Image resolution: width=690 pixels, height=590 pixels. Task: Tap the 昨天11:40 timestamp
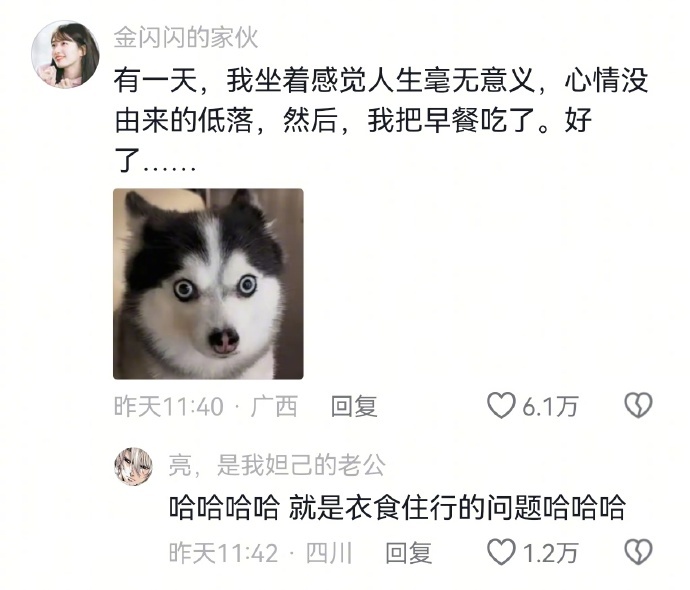tap(169, 406)
